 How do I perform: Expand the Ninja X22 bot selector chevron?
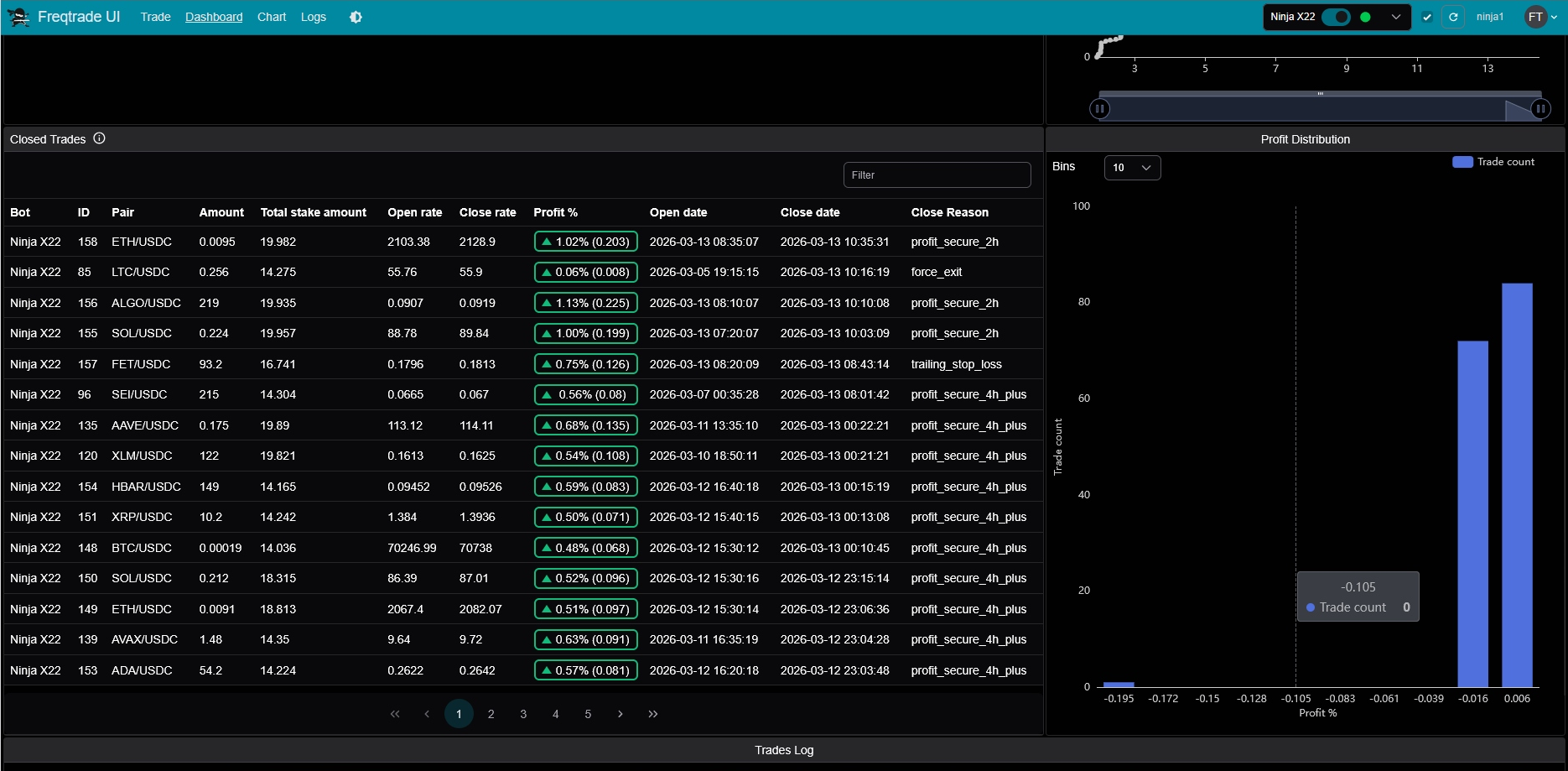[1396, 17]
